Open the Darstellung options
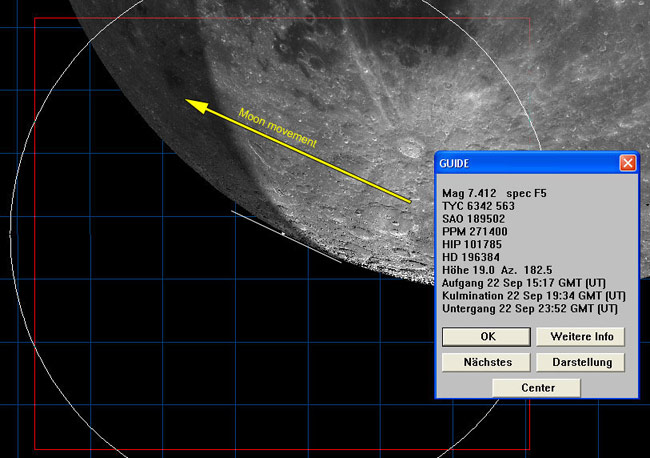This screenshot has width=650, height=458. [x=580, y=362]
